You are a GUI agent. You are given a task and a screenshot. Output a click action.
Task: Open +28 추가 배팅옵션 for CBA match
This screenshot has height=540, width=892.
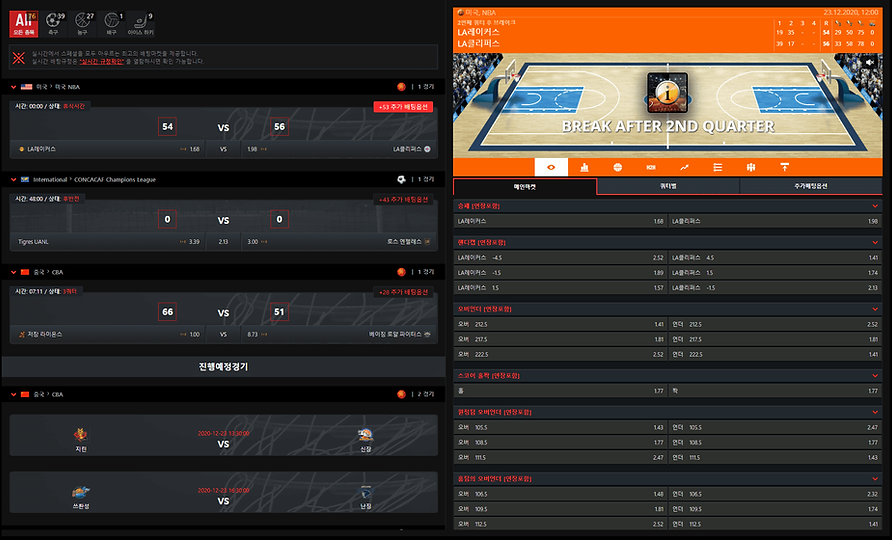coord(403,292)
